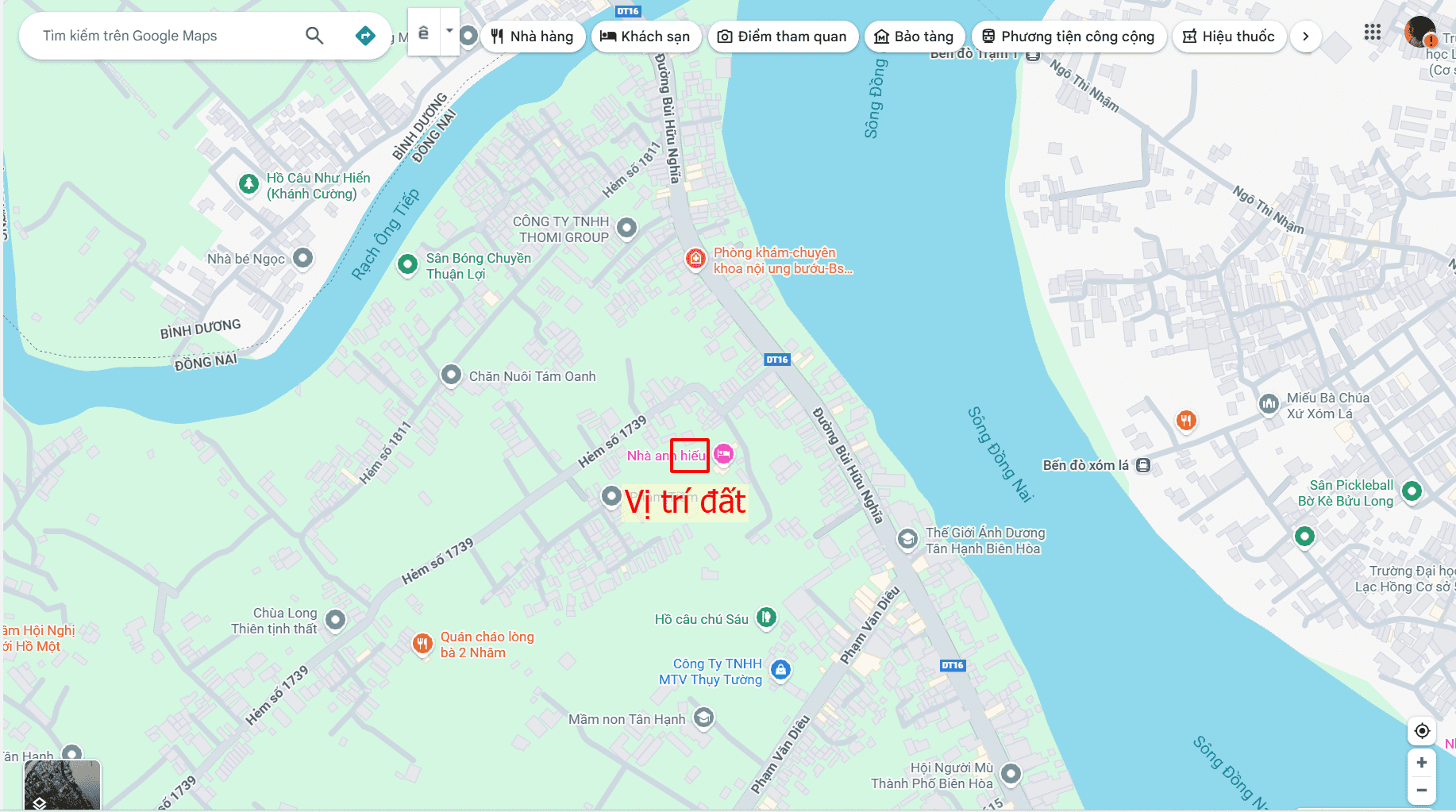Select the Bảo tàng filter chip
The image size is (1456, 812).
click(915, 37)
